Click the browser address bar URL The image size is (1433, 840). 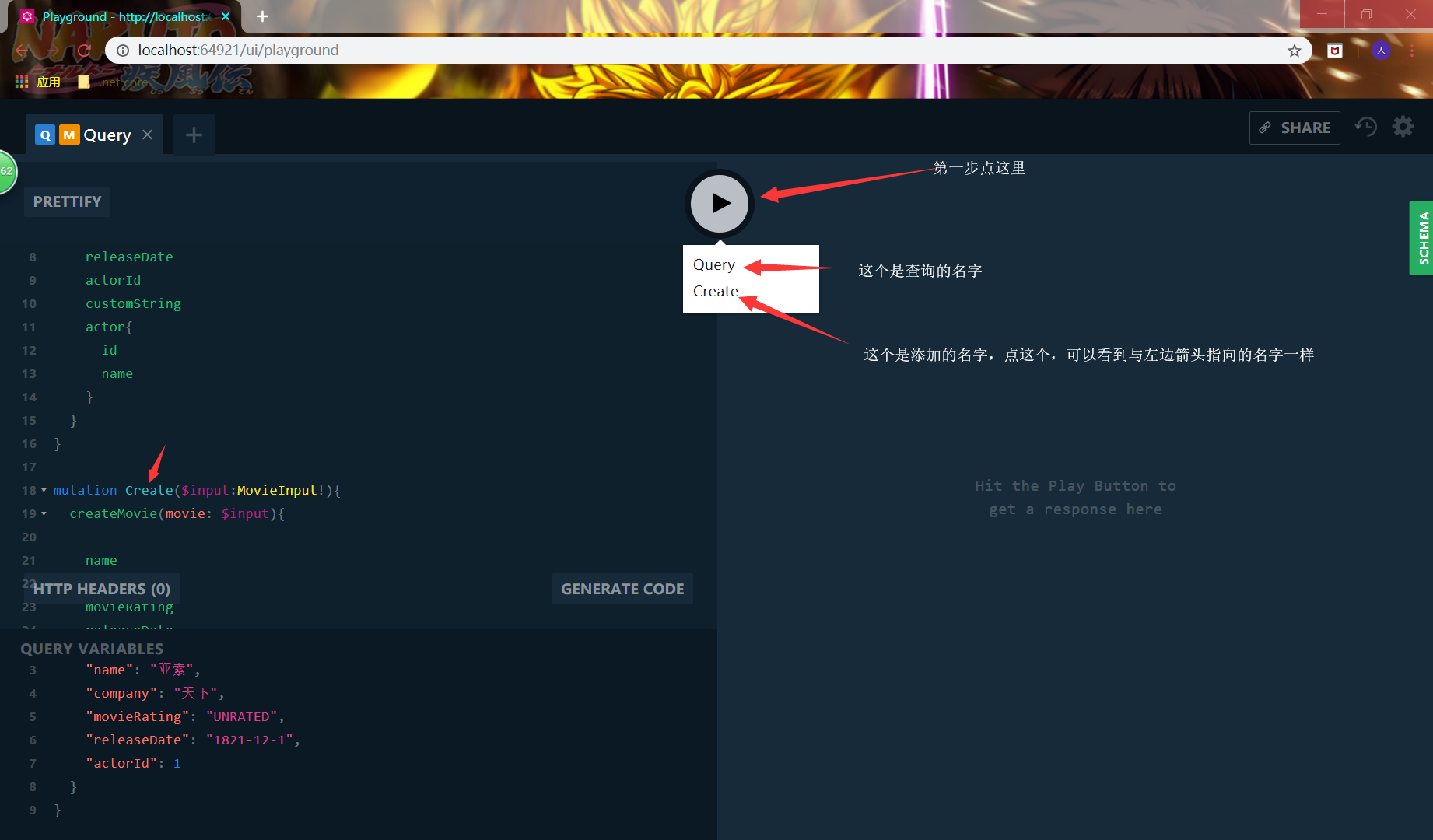[x=238, y=51]
